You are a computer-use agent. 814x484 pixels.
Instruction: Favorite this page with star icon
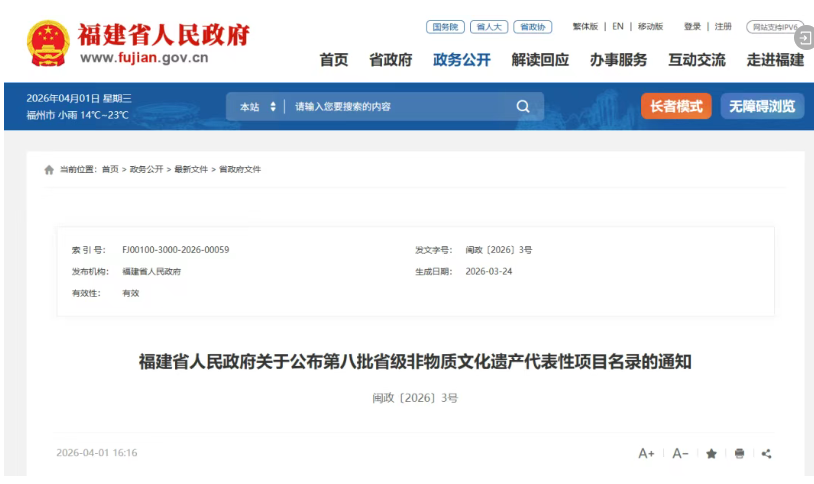point(711,453)
